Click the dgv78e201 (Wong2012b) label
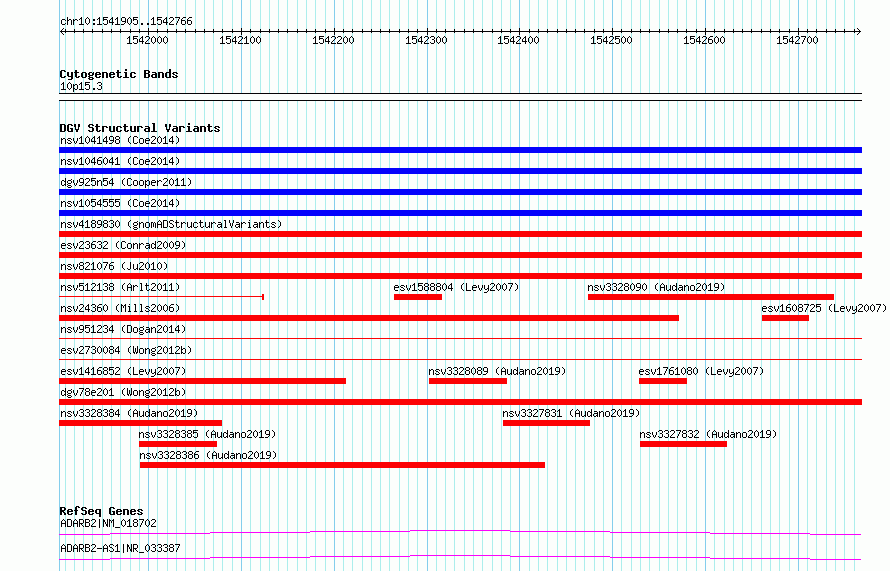This screenshot has height=571, width=890. click(123, 392)
